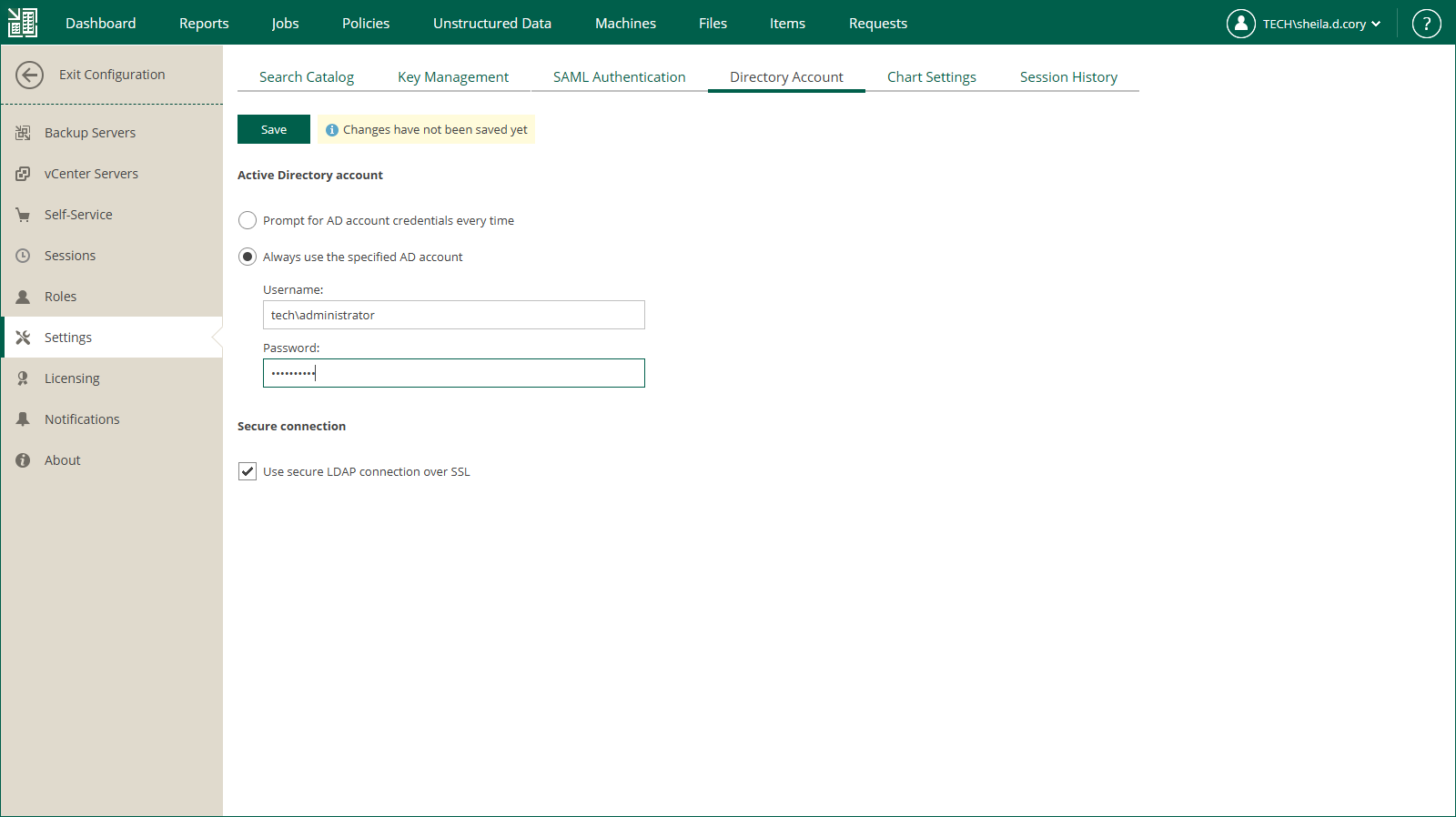This screenshot has height=817, width=1456.
Task: Click the 'Secure connection' heading
Action: pos(291,426)
